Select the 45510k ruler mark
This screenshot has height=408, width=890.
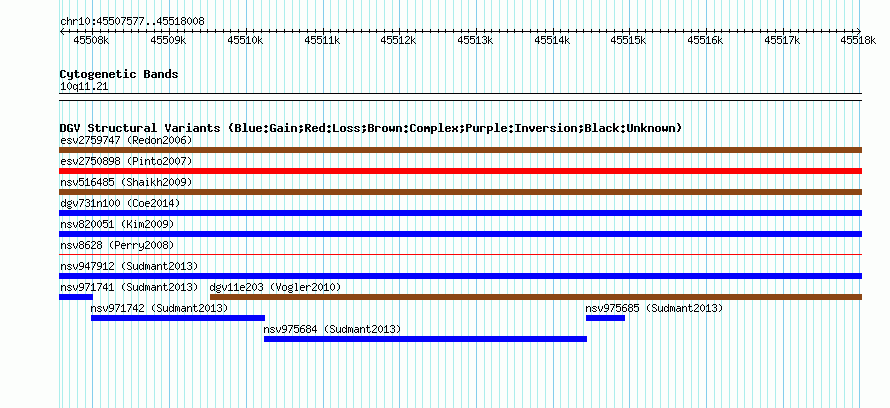pos(245,40)
